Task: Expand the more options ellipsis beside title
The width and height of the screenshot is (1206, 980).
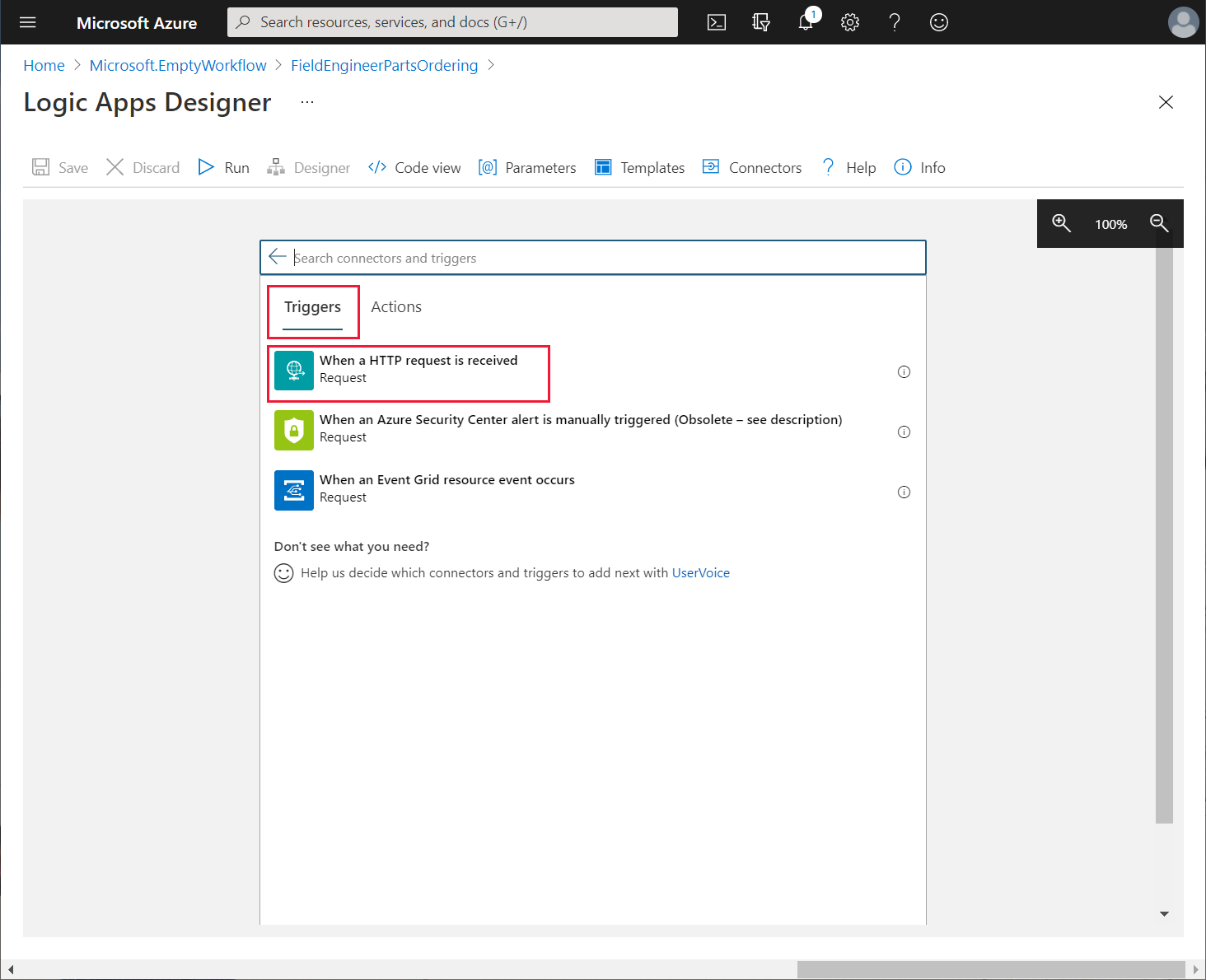Action: (x=307, y=102)
